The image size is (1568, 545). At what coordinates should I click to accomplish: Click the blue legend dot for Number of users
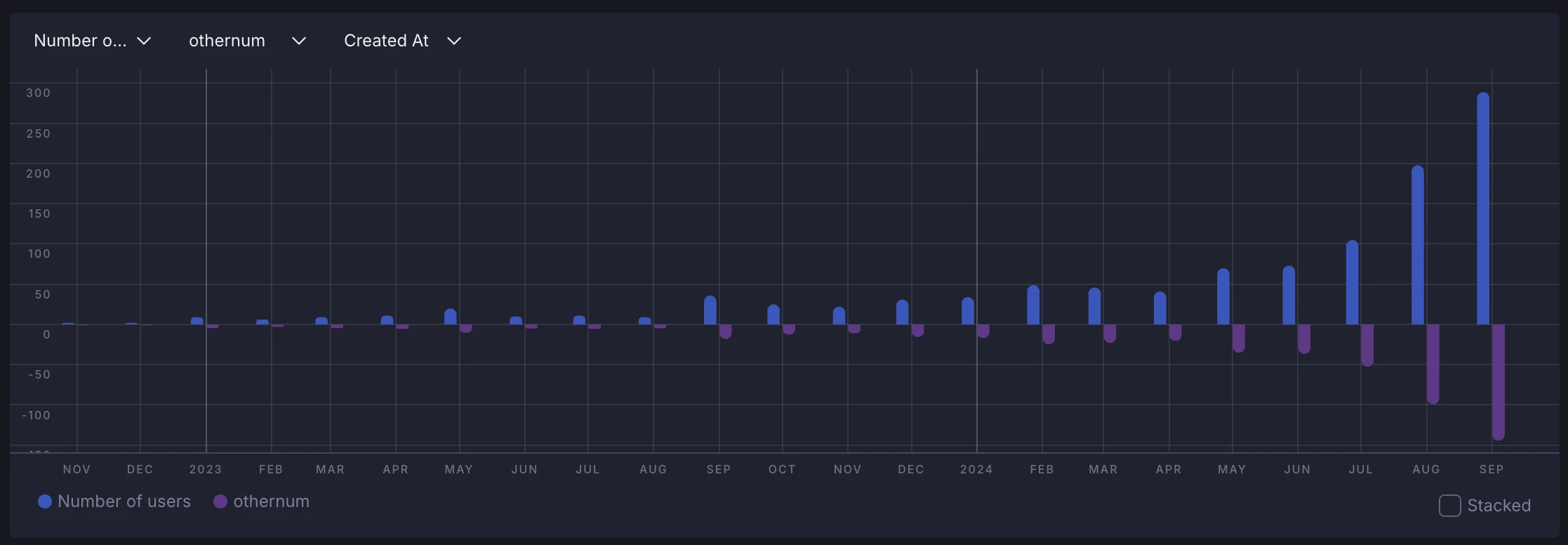click(x=45, y=501)
